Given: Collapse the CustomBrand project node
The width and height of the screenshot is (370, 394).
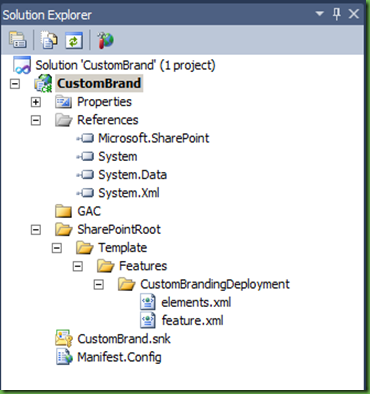Looking at the screenshot, I should [15, 84].
